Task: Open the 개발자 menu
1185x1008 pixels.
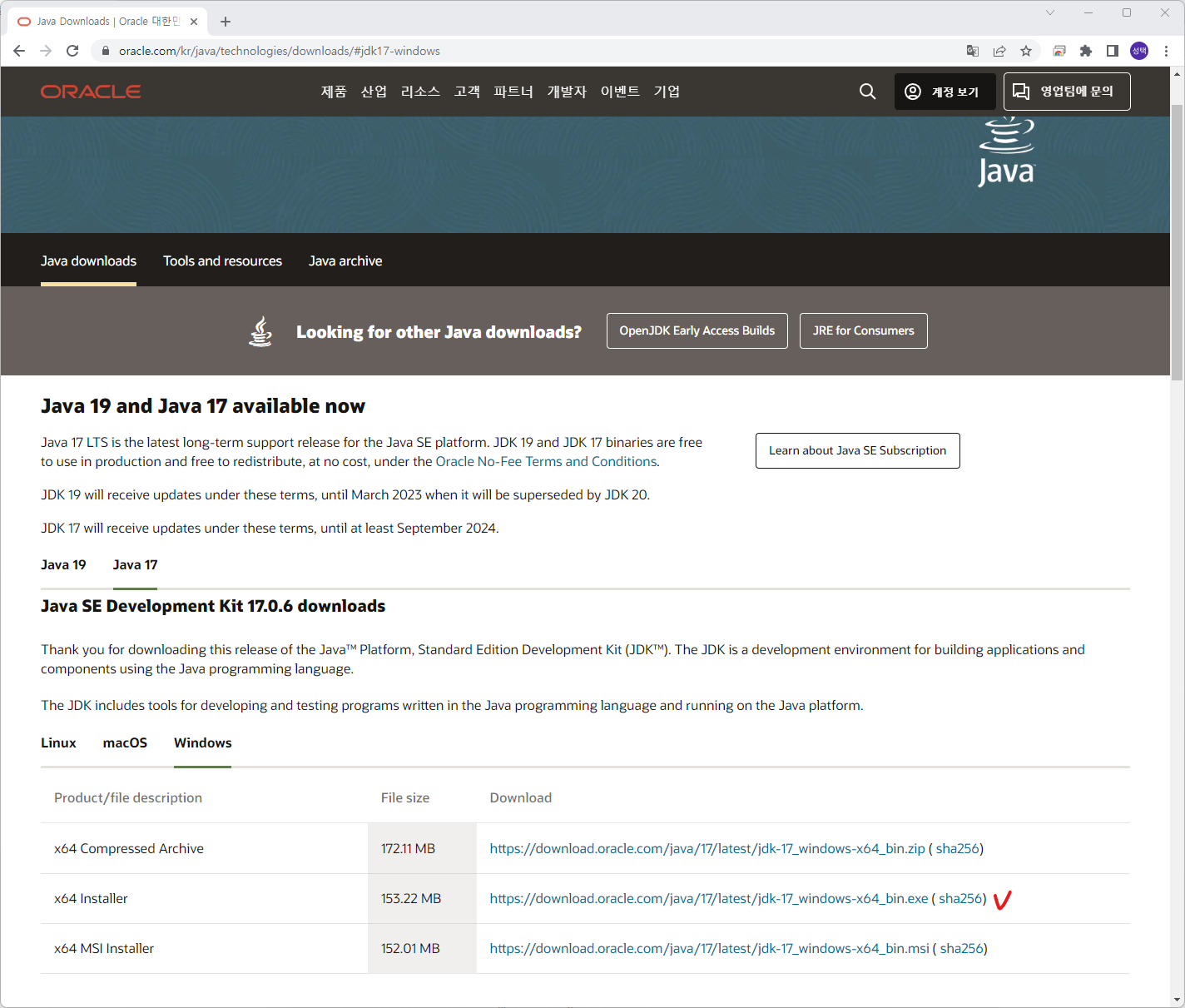Action: 567,92
